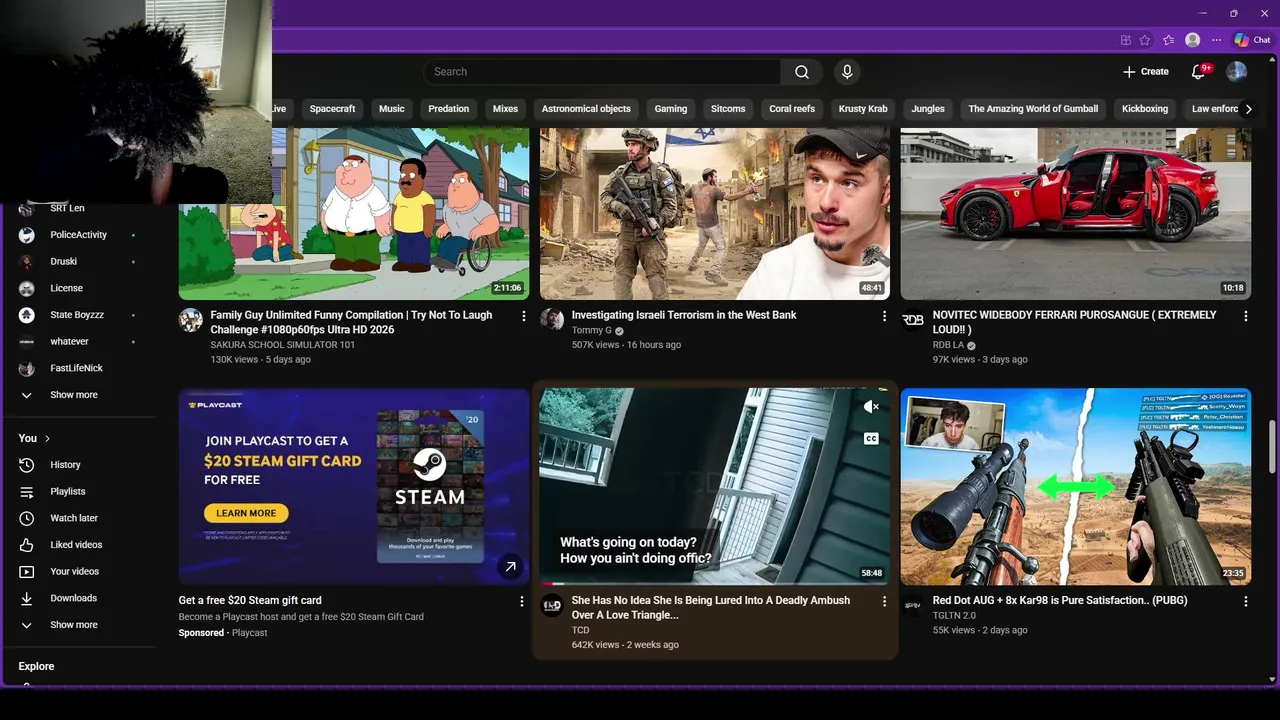
Task: Toggle captions CC on video preview
Action: (871, 439)
